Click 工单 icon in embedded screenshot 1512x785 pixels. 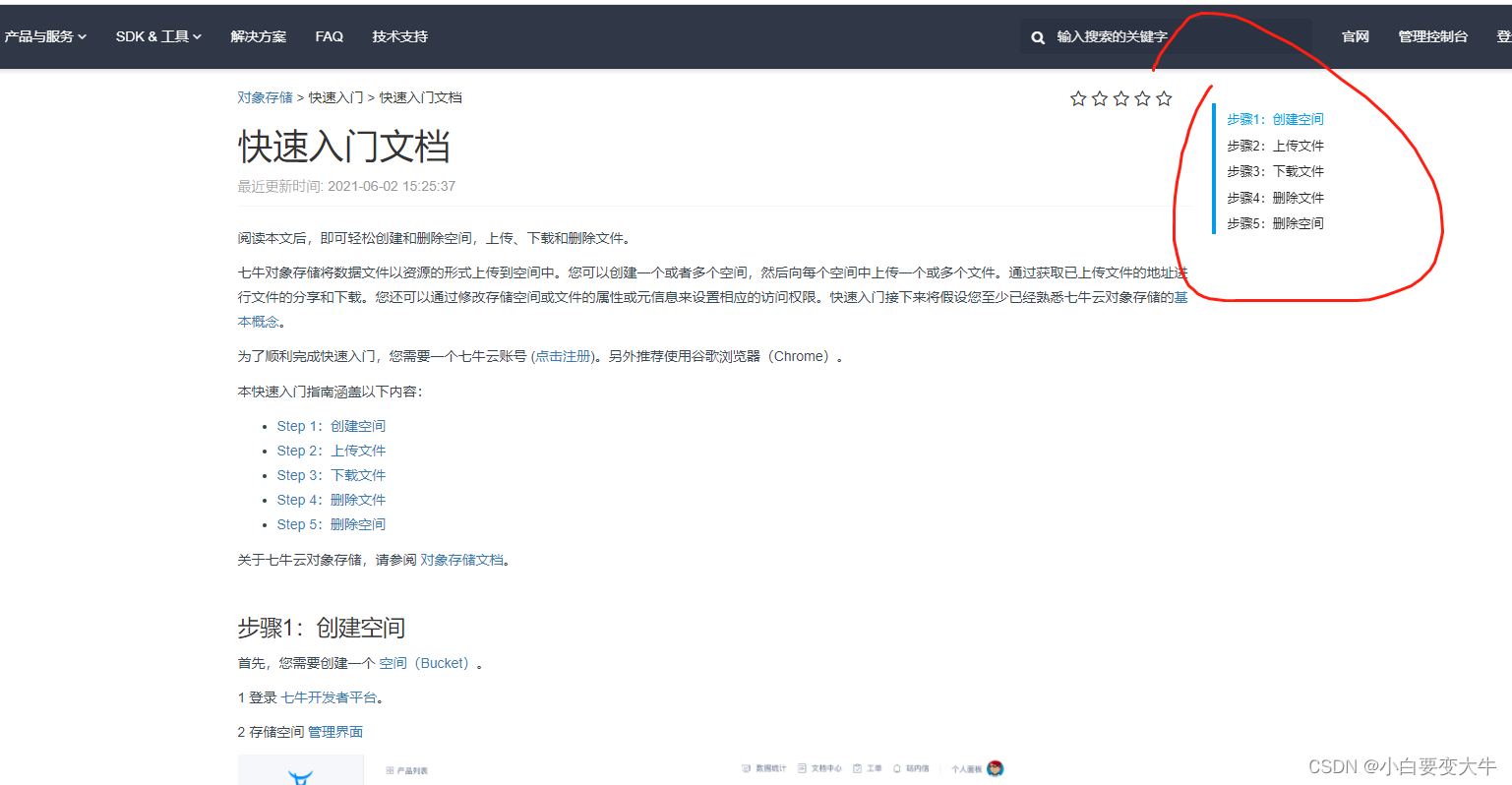pyautogui.click(x=857, y=768)
